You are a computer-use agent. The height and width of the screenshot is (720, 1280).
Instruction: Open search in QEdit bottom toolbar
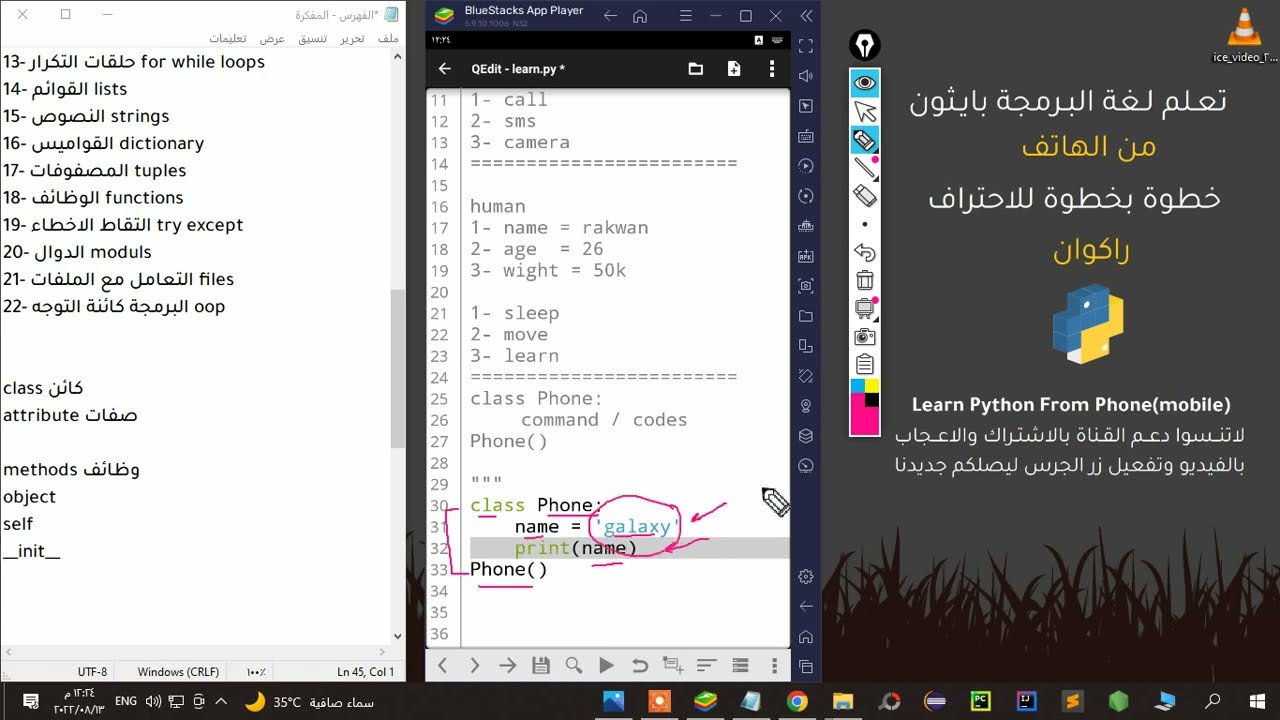[x=574, y=665]
